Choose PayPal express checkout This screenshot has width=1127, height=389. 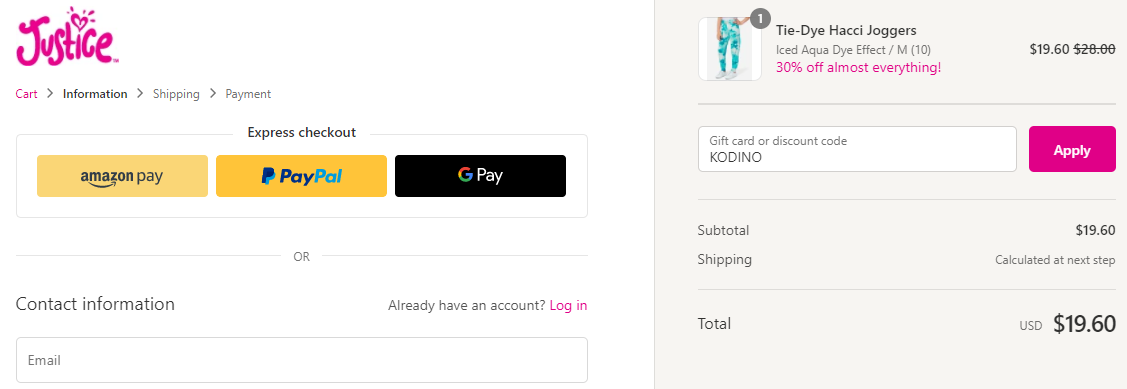301,176
